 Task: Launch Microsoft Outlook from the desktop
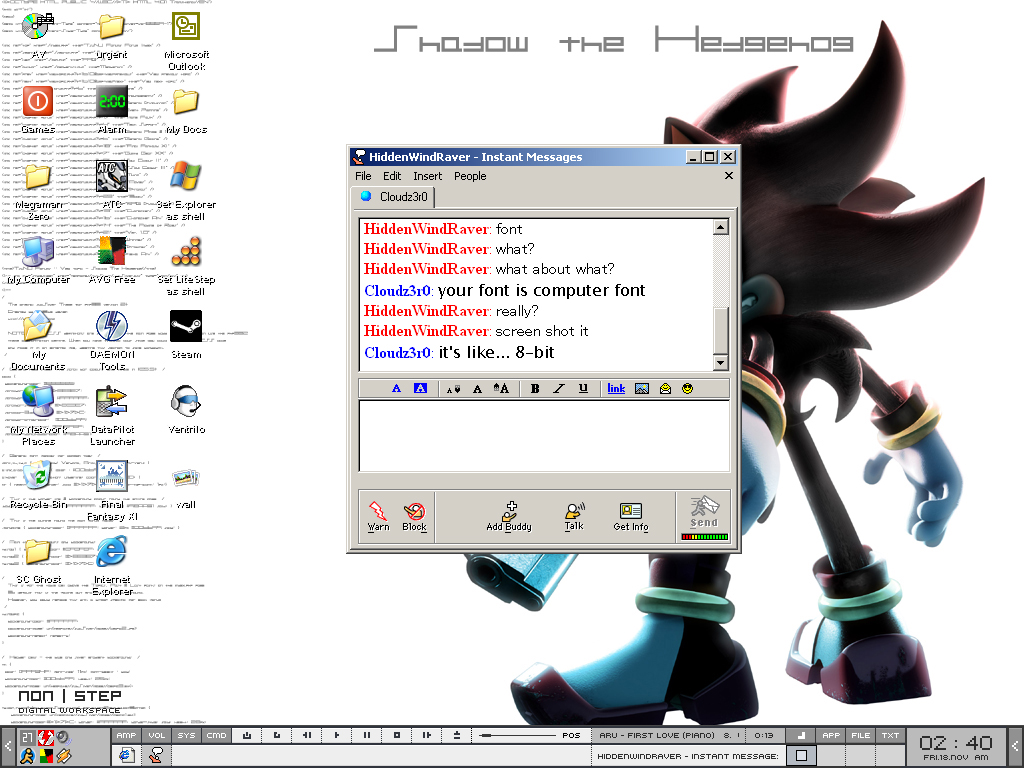tap(186, 42)
